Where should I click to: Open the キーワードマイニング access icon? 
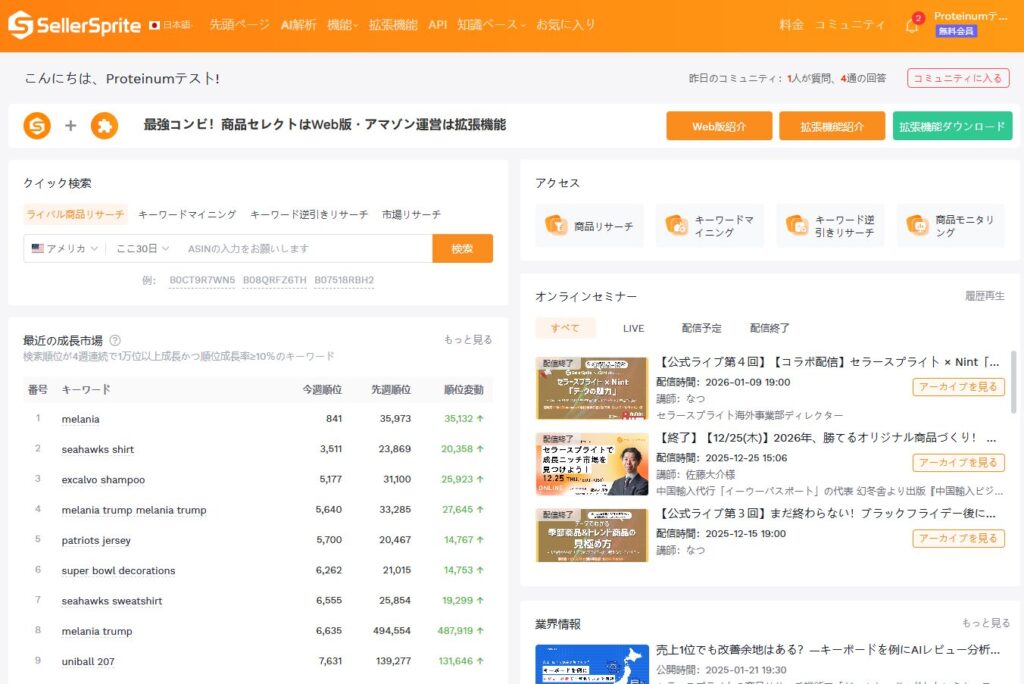677,226
